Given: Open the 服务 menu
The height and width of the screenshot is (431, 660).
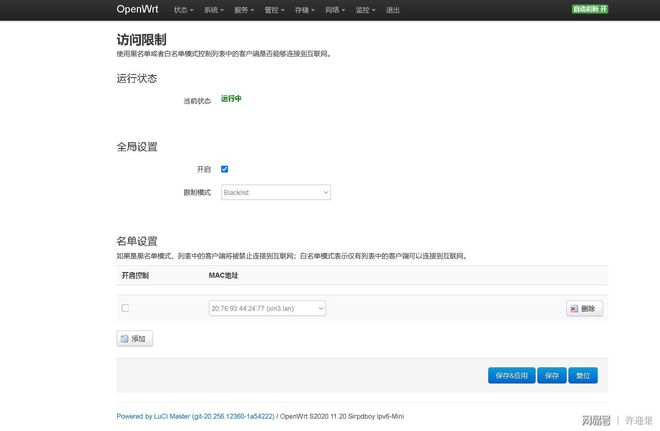Looking at the screenshot, I should point(244,10).
